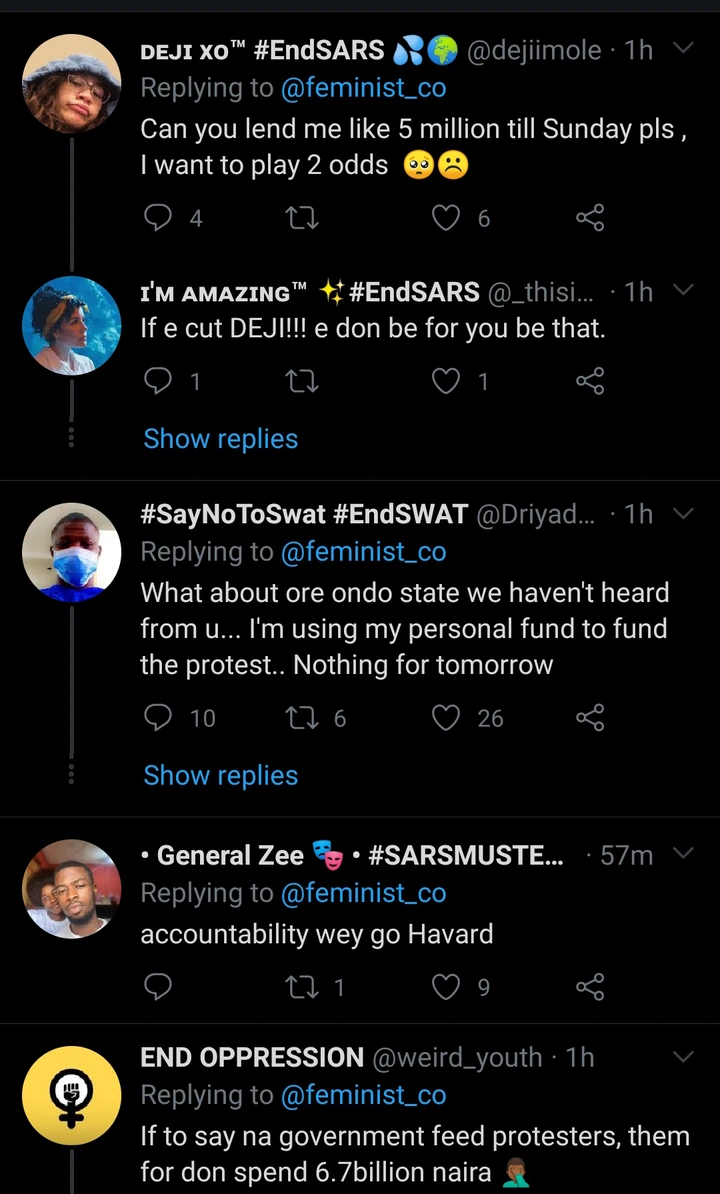Screen dimensions: 720x1194
Task: Share the ore ondo state tweet
Action: [591, 718]
